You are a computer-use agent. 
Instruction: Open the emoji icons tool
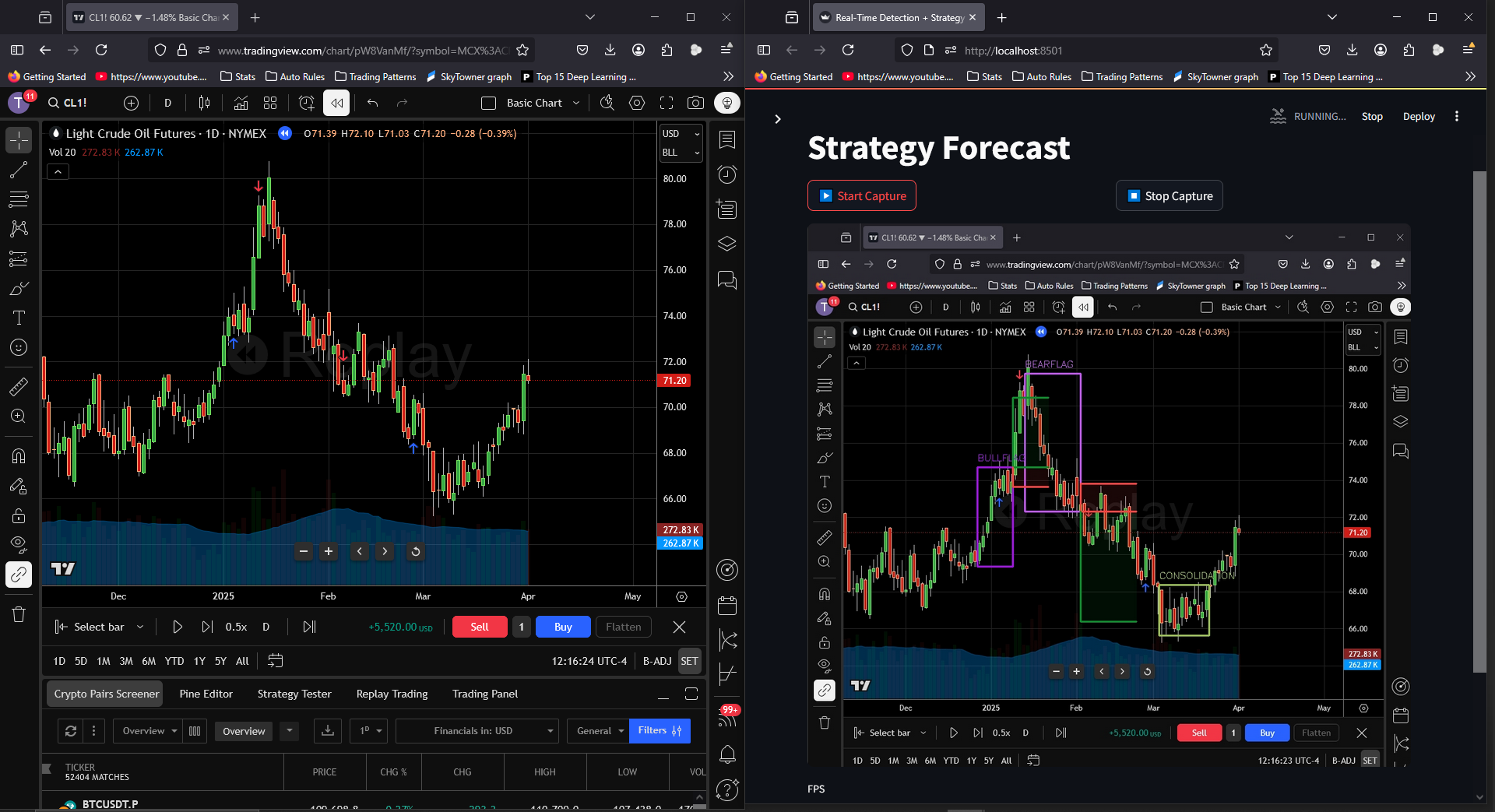pos(19,347)
